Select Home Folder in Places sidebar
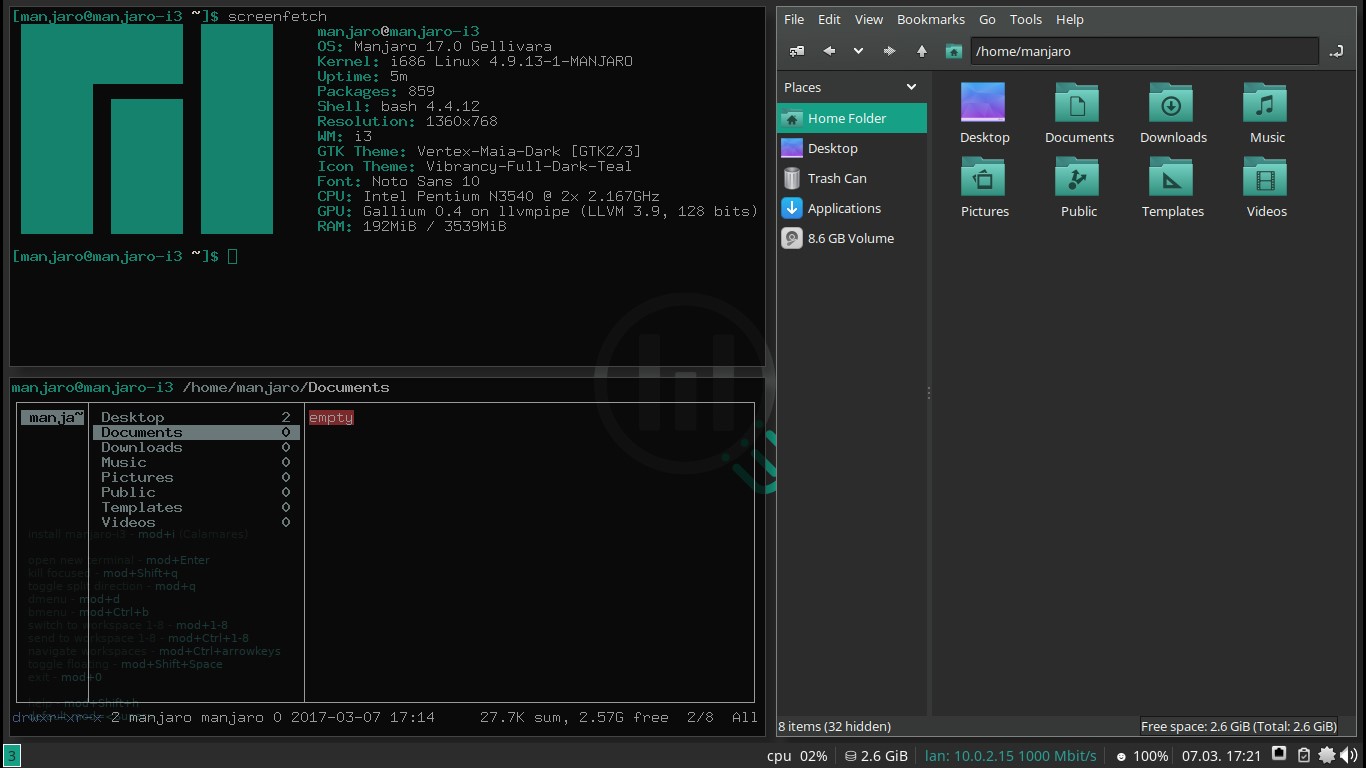Screen dimensions: 1366x768 [852, 118]
